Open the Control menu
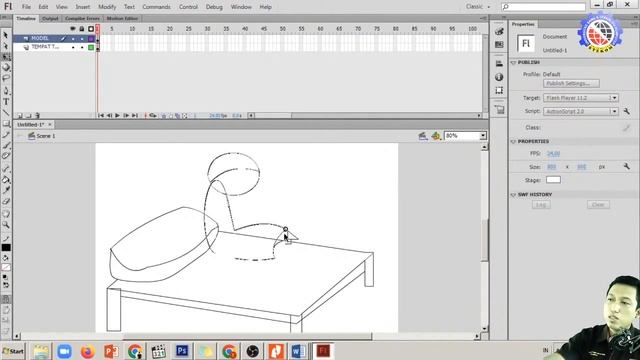The height and width of the screenshot is (360, 640). point(188,7)
